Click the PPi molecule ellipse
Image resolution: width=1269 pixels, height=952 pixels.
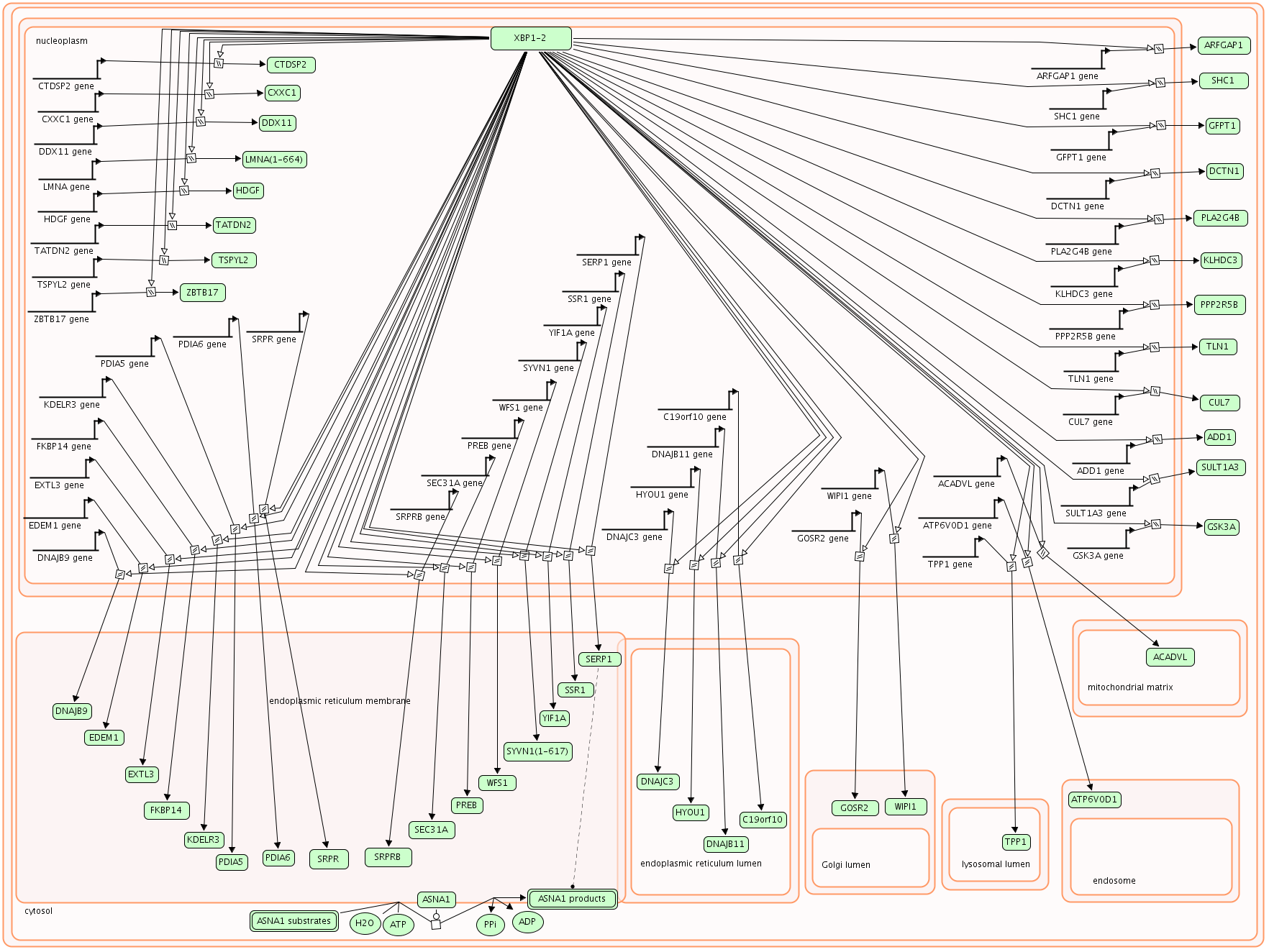click(x=490, y=925)
